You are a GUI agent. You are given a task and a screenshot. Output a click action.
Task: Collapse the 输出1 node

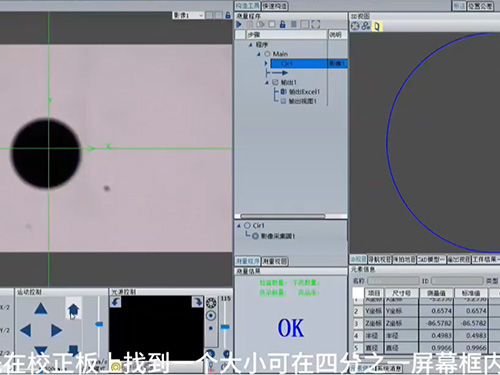pos(267,82)
